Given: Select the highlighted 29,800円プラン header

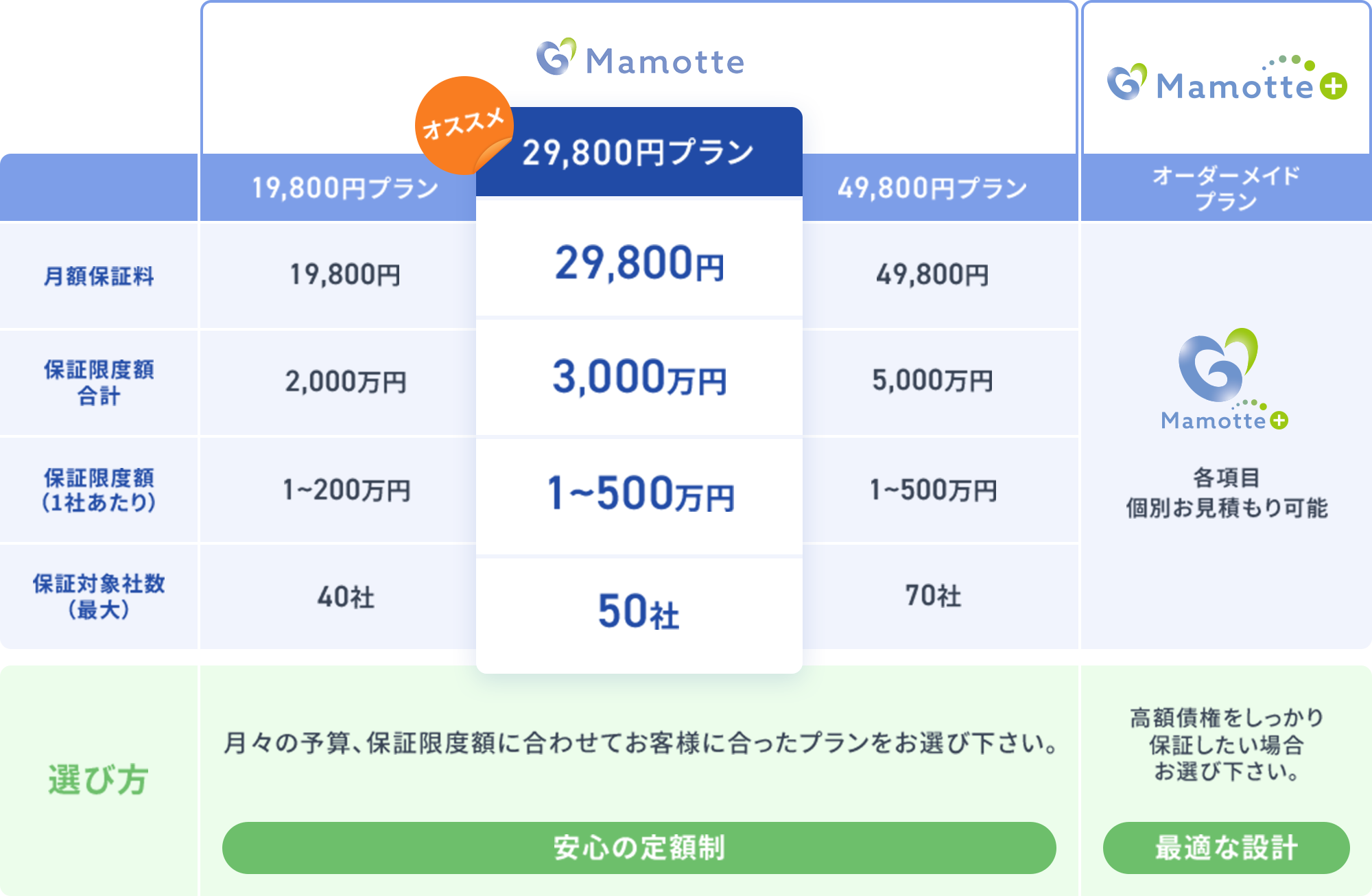Looking at the screenshot, I should (x=638, y=152).
